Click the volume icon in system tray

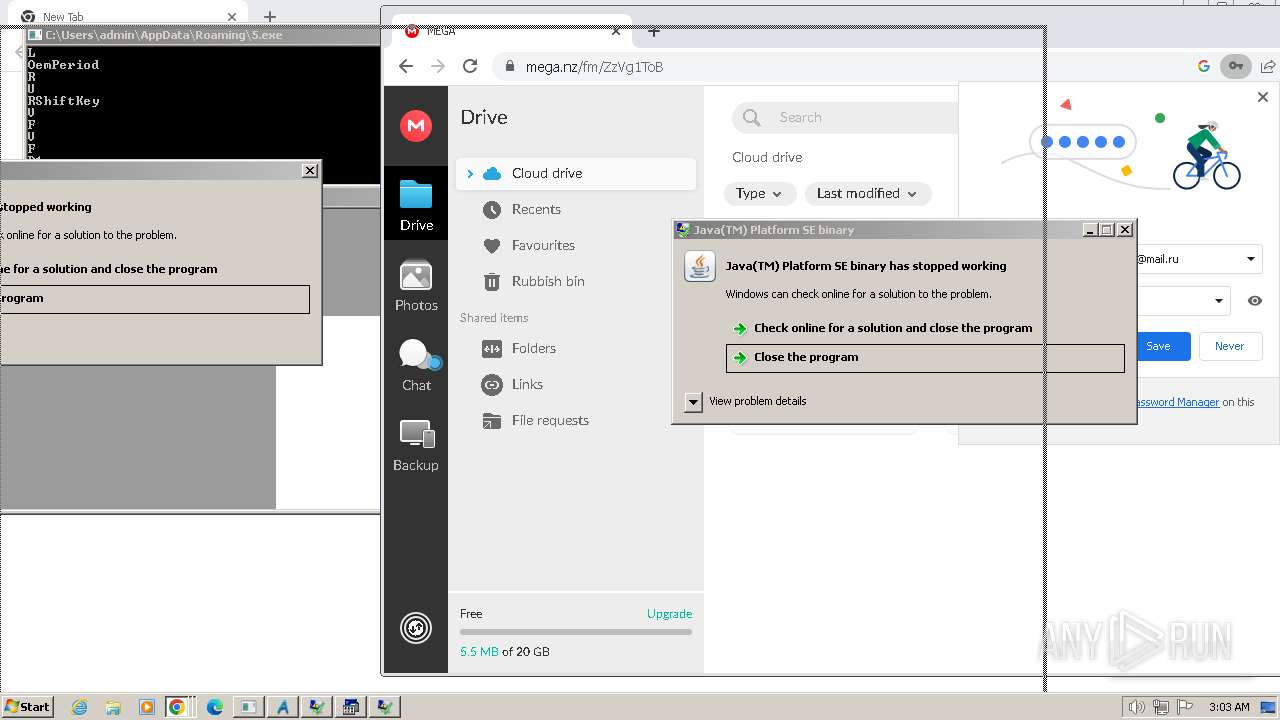click(1137, 707)
